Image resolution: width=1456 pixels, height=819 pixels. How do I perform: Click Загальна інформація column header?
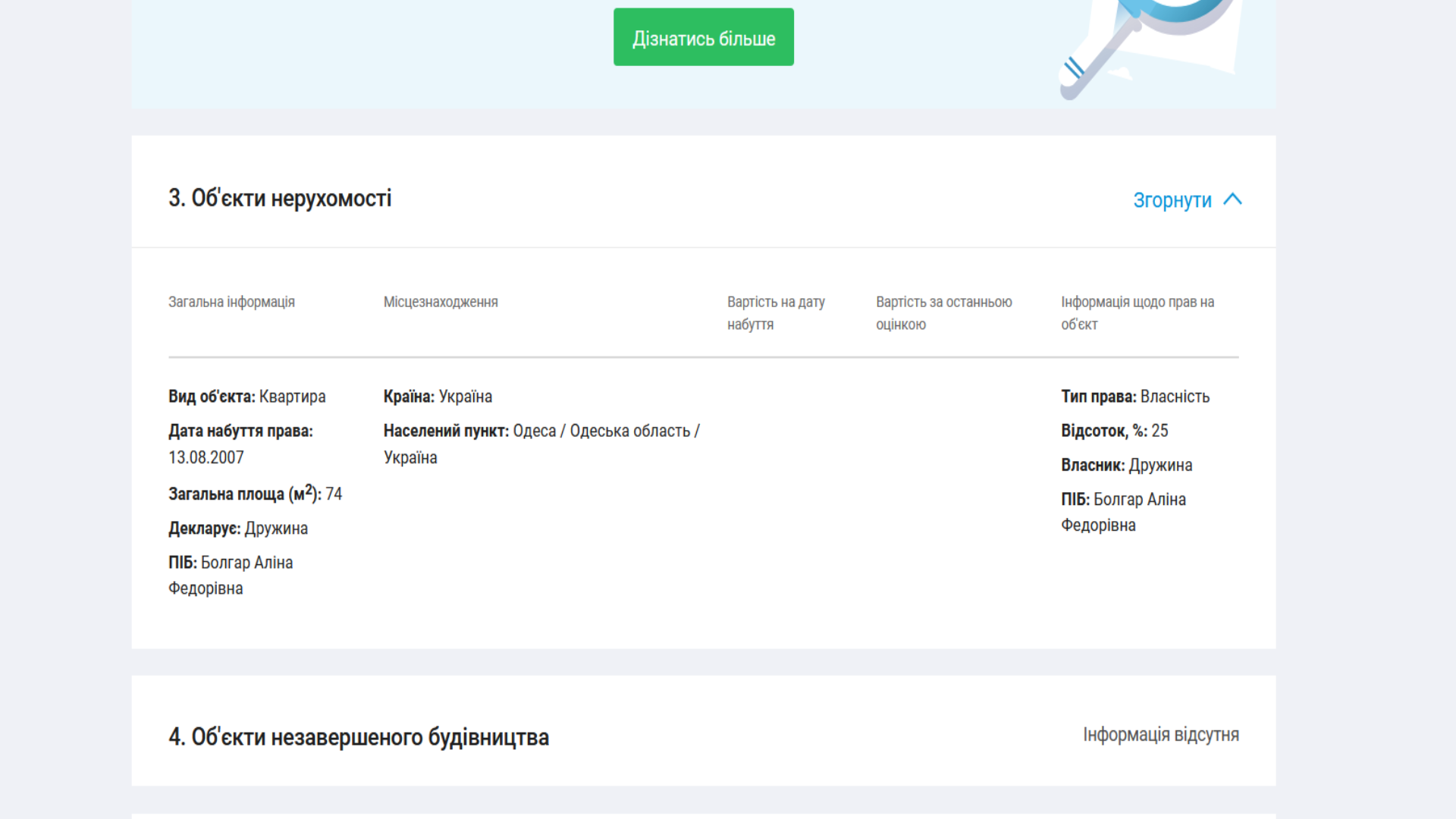click(231, 302)
